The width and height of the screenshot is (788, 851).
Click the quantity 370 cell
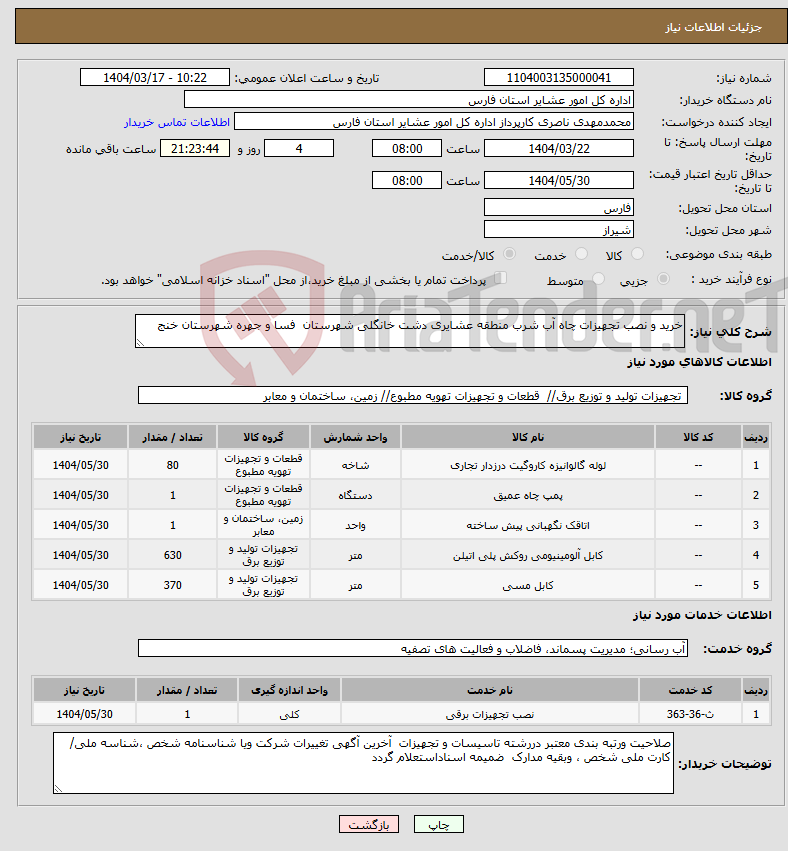[173, 585]
